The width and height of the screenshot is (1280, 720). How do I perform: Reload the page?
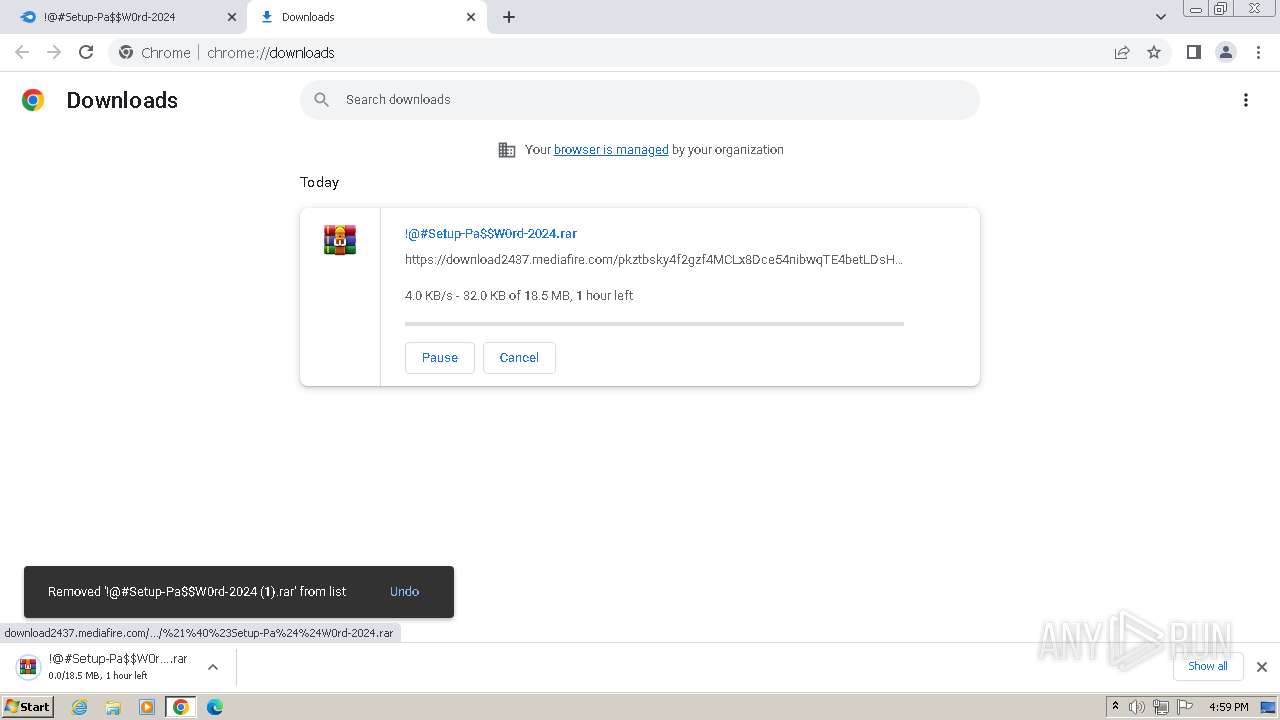[86, 52]
